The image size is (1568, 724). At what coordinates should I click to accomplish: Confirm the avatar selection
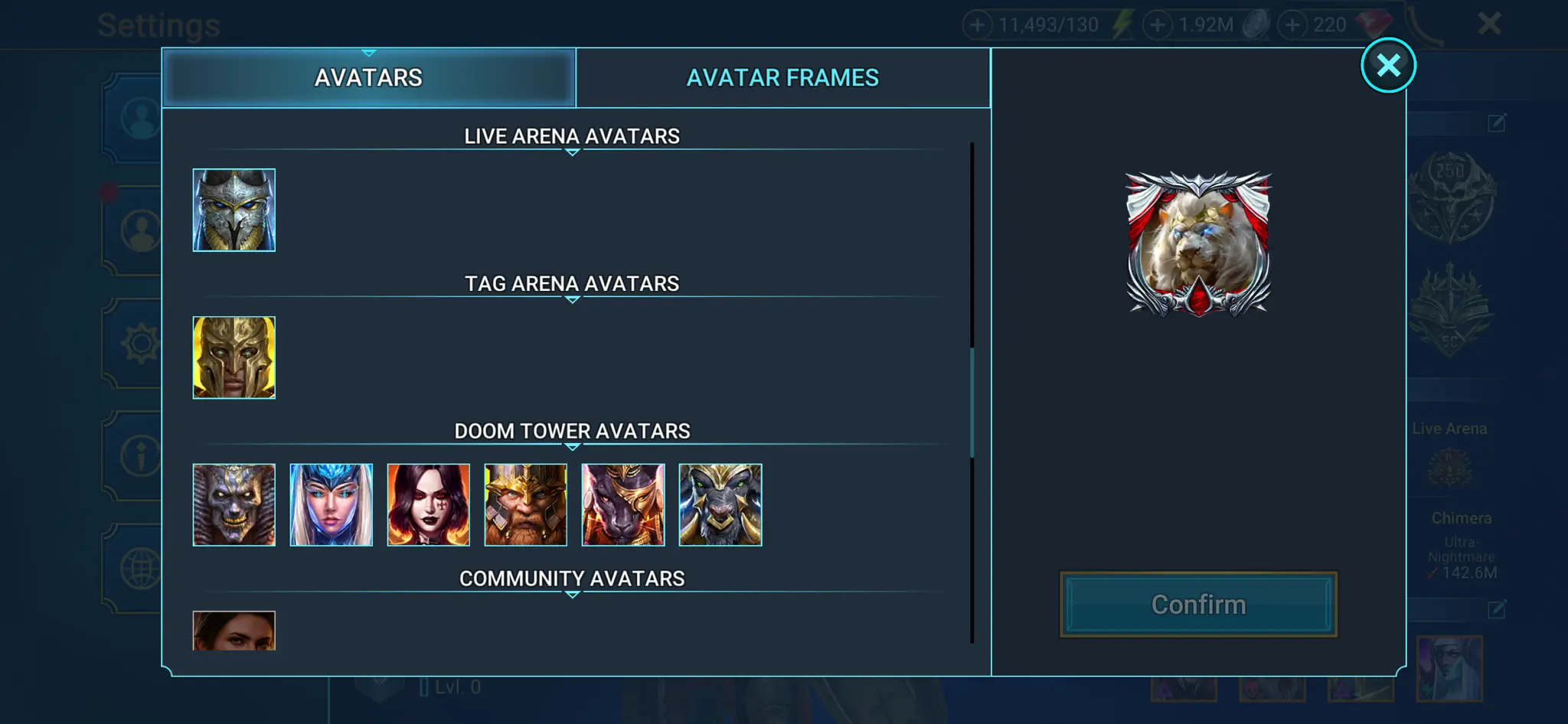[x=1198, y=605]
